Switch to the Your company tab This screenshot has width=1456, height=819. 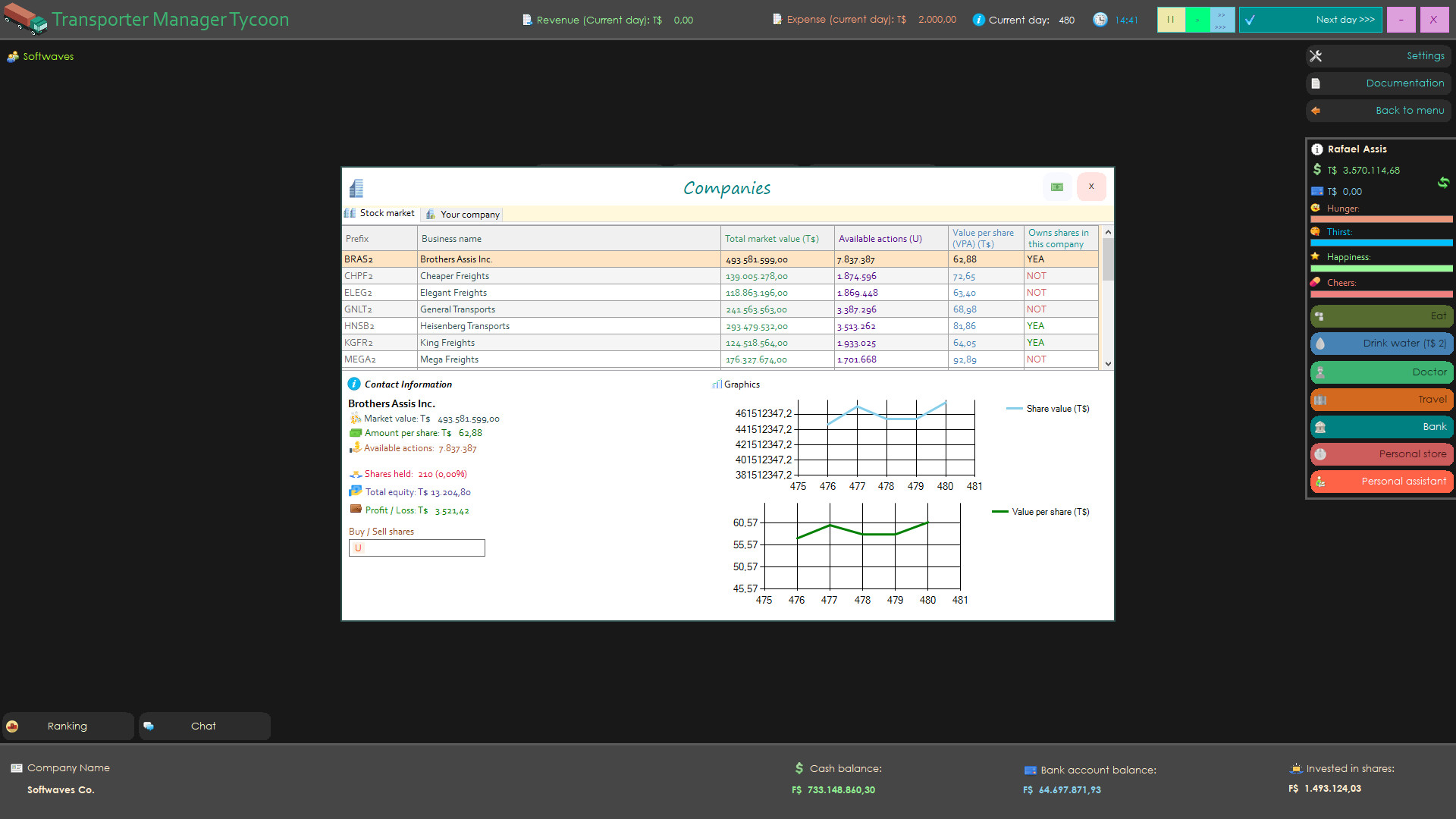[462, 214]
